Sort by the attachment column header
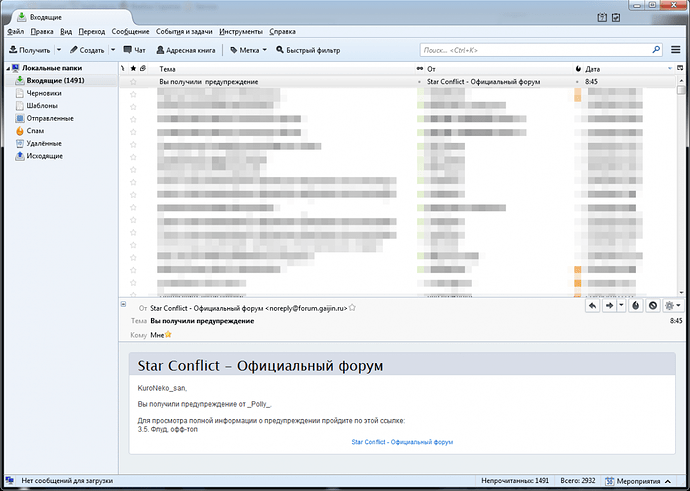 (143, 69)
